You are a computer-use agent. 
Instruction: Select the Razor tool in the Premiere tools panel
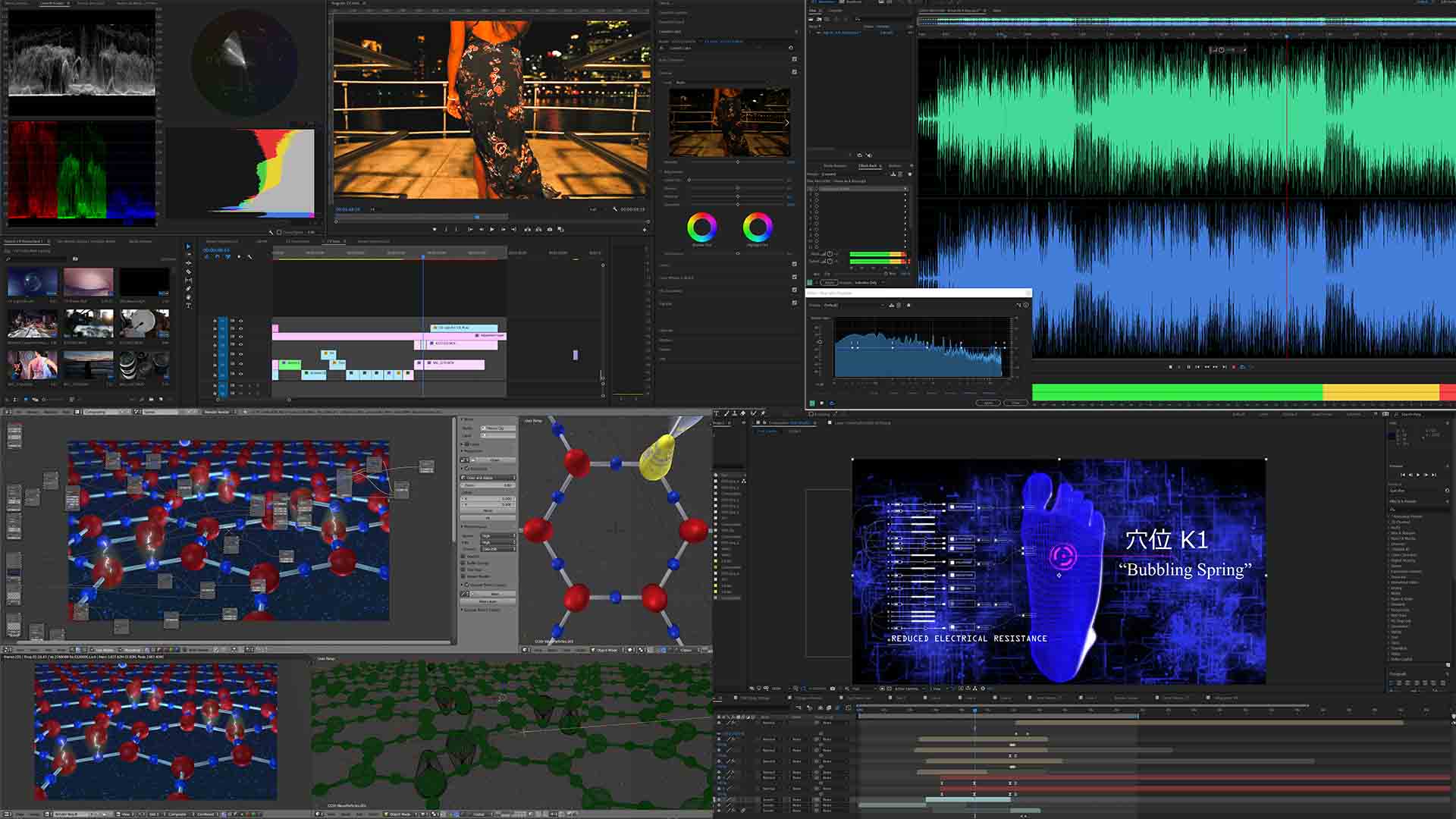click(x=188, y=271)
